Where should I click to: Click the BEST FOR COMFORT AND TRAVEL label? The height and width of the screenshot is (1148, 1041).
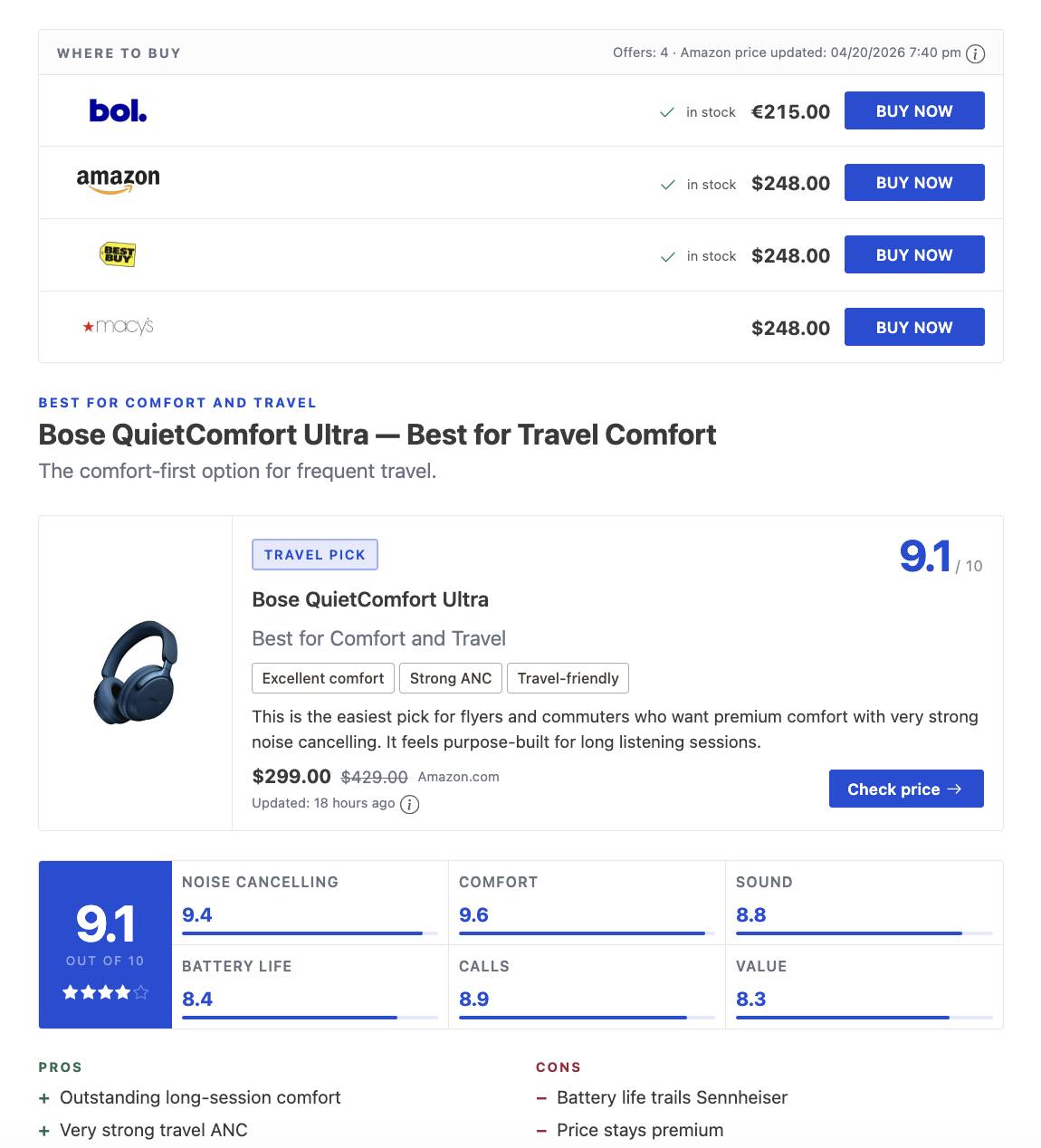(x=177, y=402)
